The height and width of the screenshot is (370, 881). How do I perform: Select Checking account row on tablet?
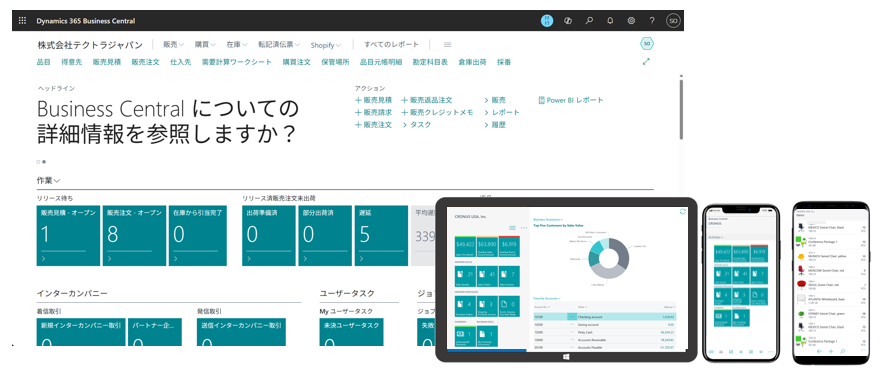pyautogui.click(x=604, y=317)
